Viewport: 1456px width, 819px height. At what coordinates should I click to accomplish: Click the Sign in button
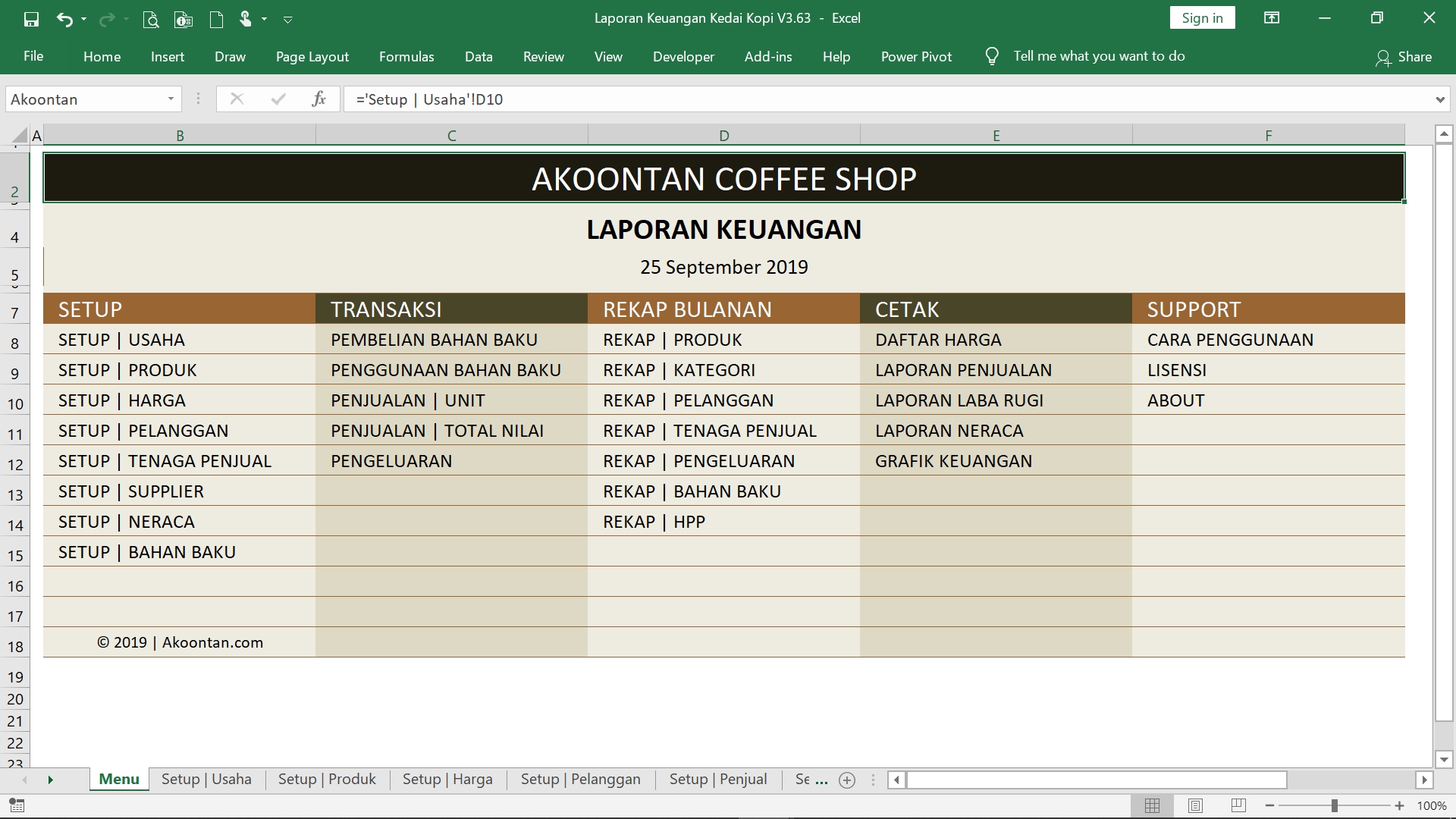point(1202,18)
